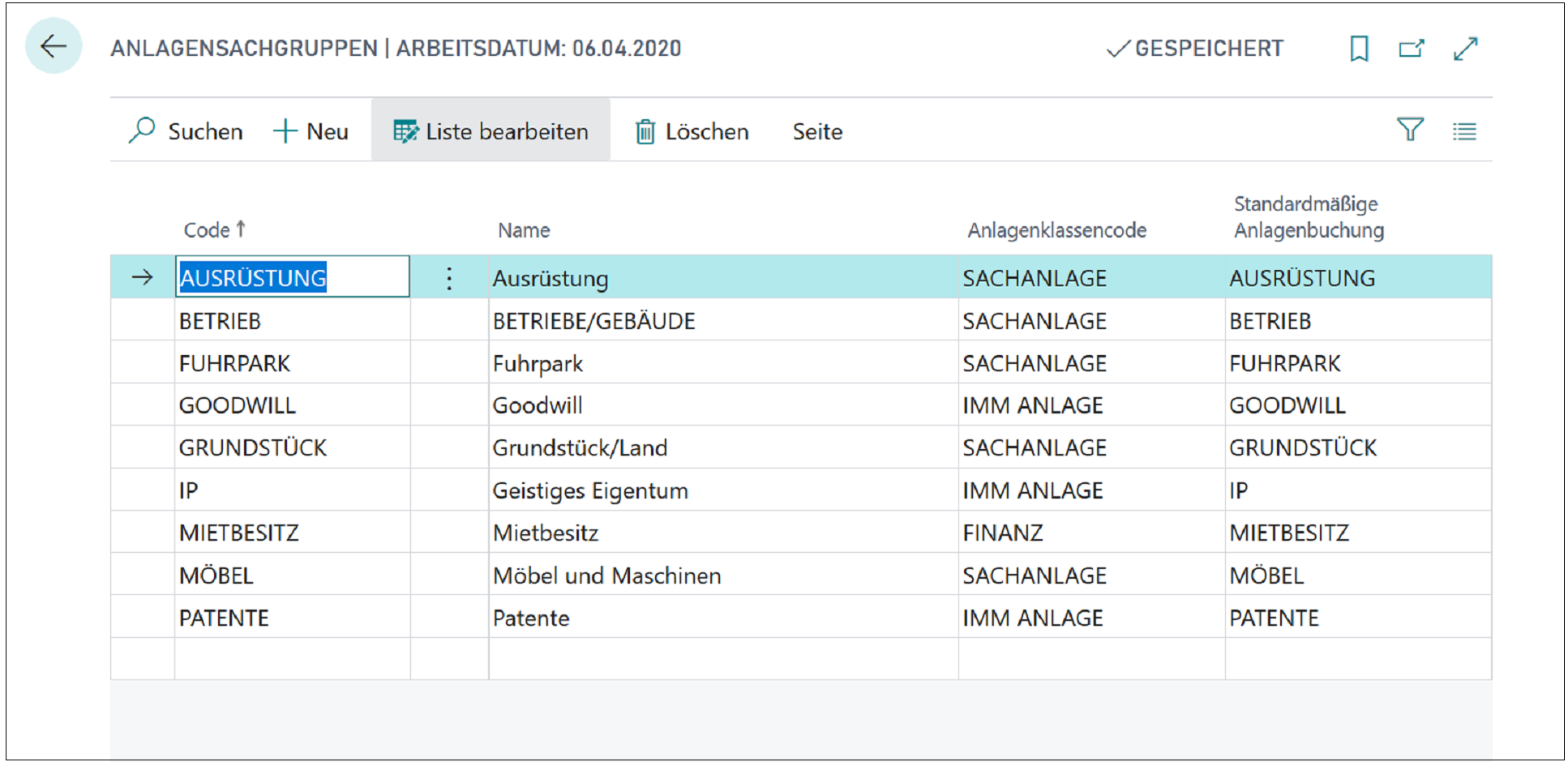This screenshot has width=1568, height=762.
Task: Select the BETRIEB code cell
Action: pyautogui.click(x=293, y=320)
